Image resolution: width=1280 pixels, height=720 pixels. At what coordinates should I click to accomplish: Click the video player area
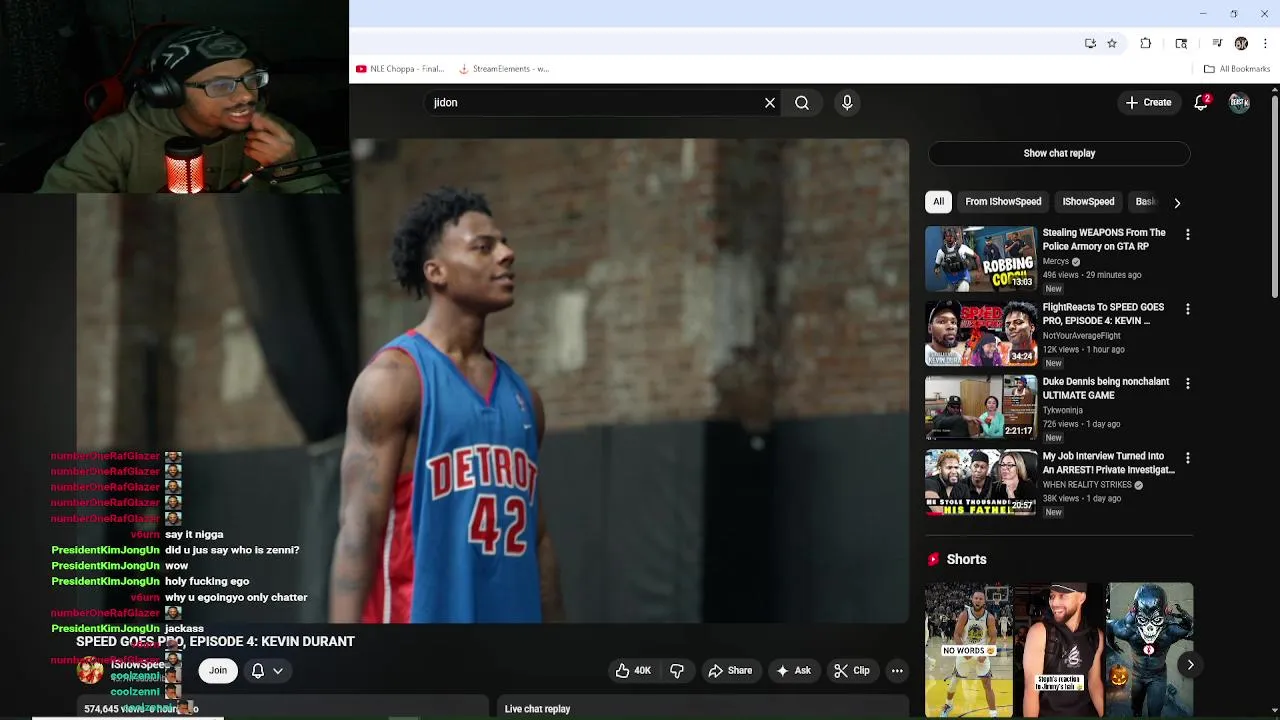pos(492,381)
